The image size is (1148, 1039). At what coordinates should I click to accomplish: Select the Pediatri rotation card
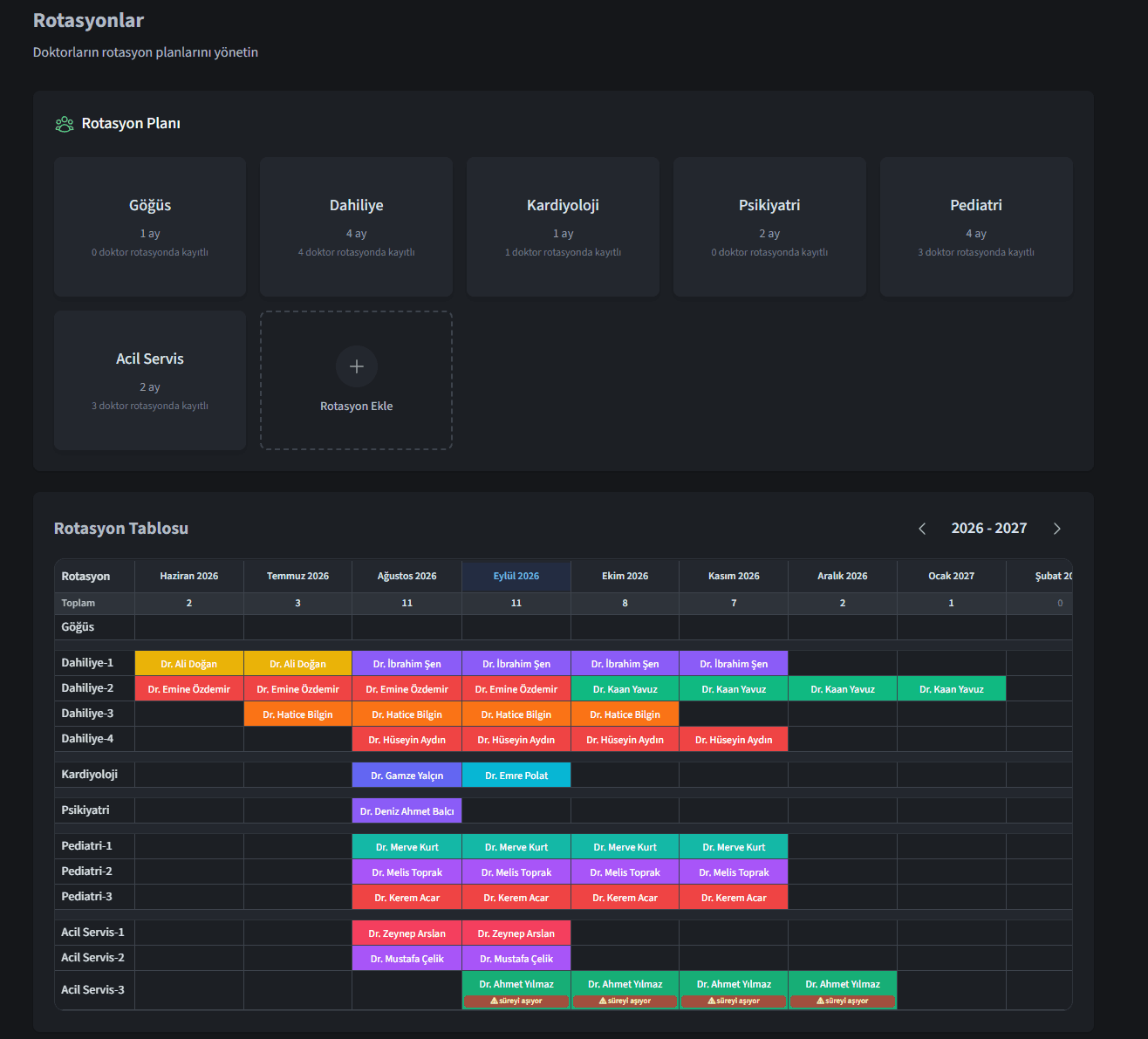coord(976,227)
